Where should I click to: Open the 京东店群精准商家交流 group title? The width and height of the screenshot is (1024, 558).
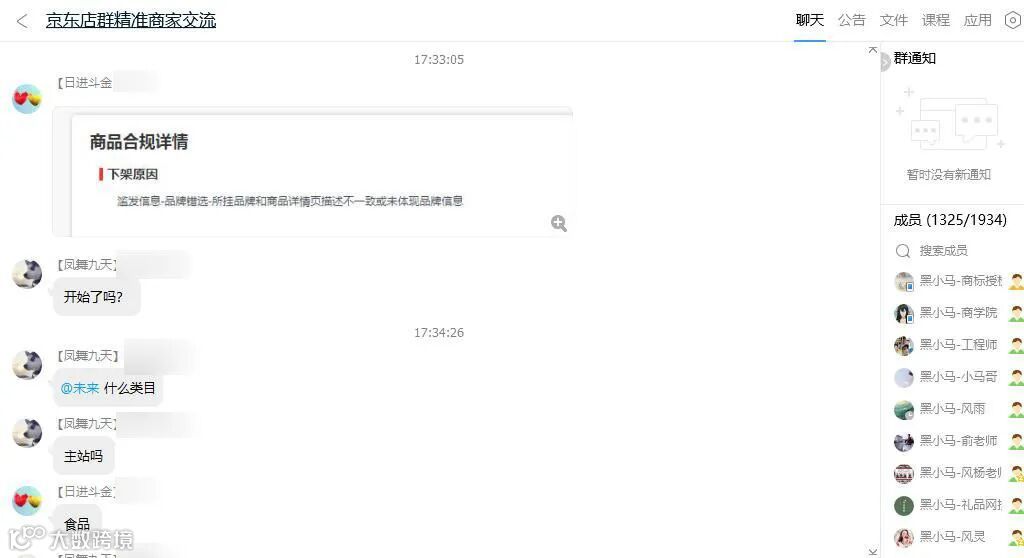tap(131, 20)
